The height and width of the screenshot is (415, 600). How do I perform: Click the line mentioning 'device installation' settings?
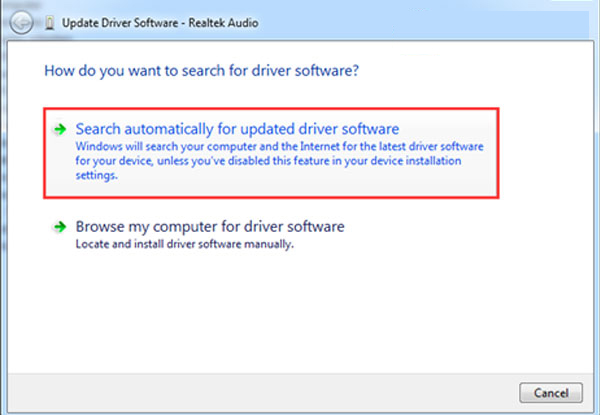[x=268, y=161]
